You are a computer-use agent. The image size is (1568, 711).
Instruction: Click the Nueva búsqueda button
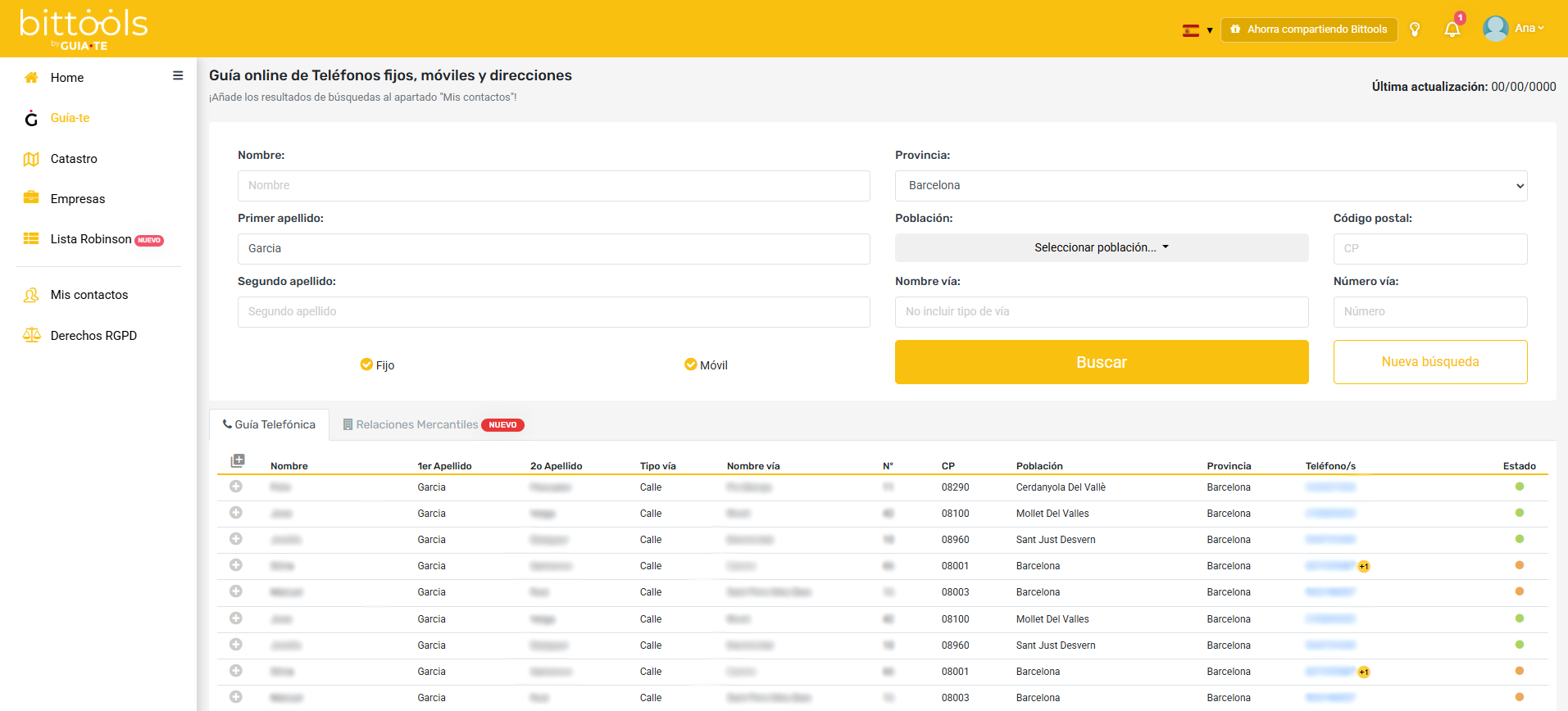point(1430,362)
